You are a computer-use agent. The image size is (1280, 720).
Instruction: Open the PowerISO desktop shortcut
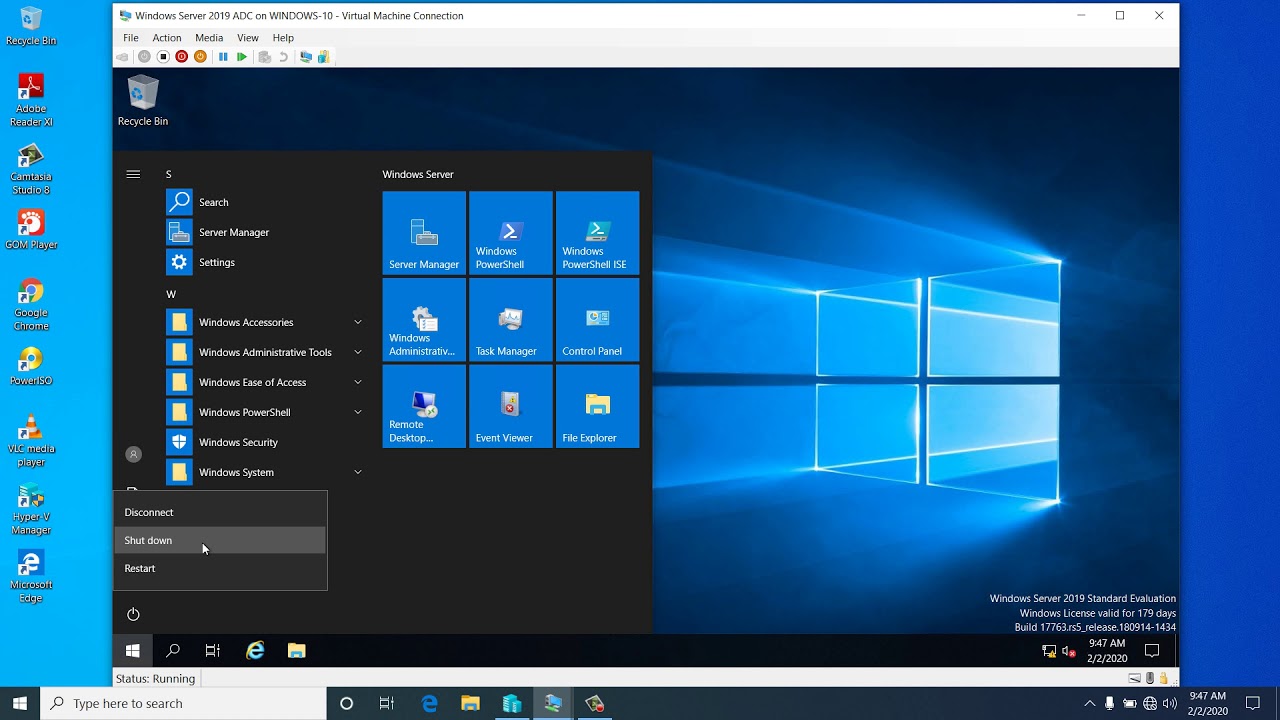pos(31,367)
